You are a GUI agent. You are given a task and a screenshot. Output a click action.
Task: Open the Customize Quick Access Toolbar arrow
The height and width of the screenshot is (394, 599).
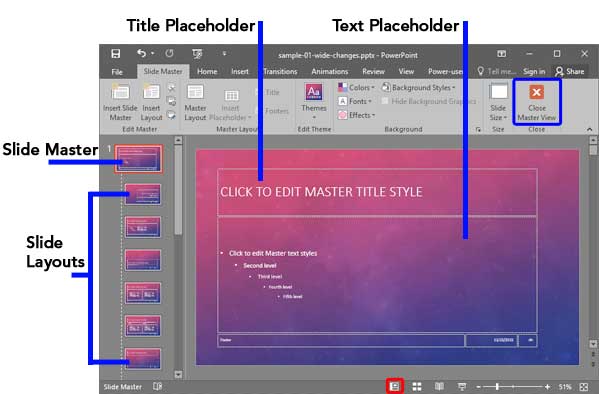[224, 54]
